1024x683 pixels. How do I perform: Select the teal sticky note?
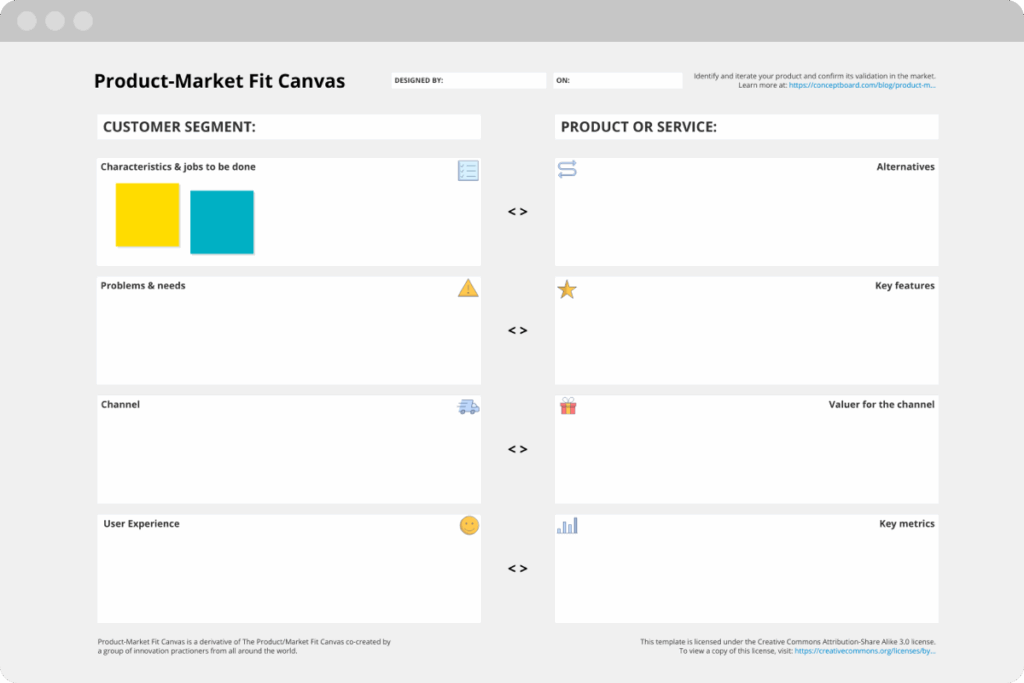[x=221, y=223]
